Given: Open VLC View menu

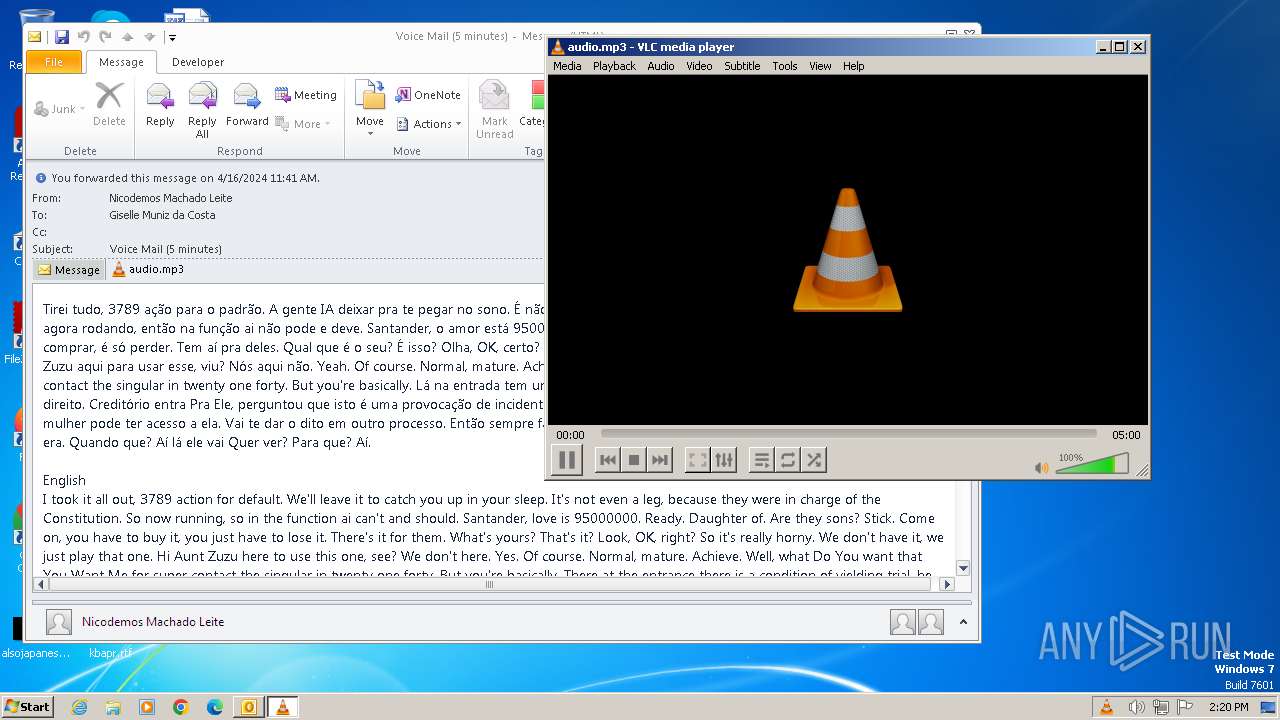Looking at the screenshot, I should tap(820, 66).
